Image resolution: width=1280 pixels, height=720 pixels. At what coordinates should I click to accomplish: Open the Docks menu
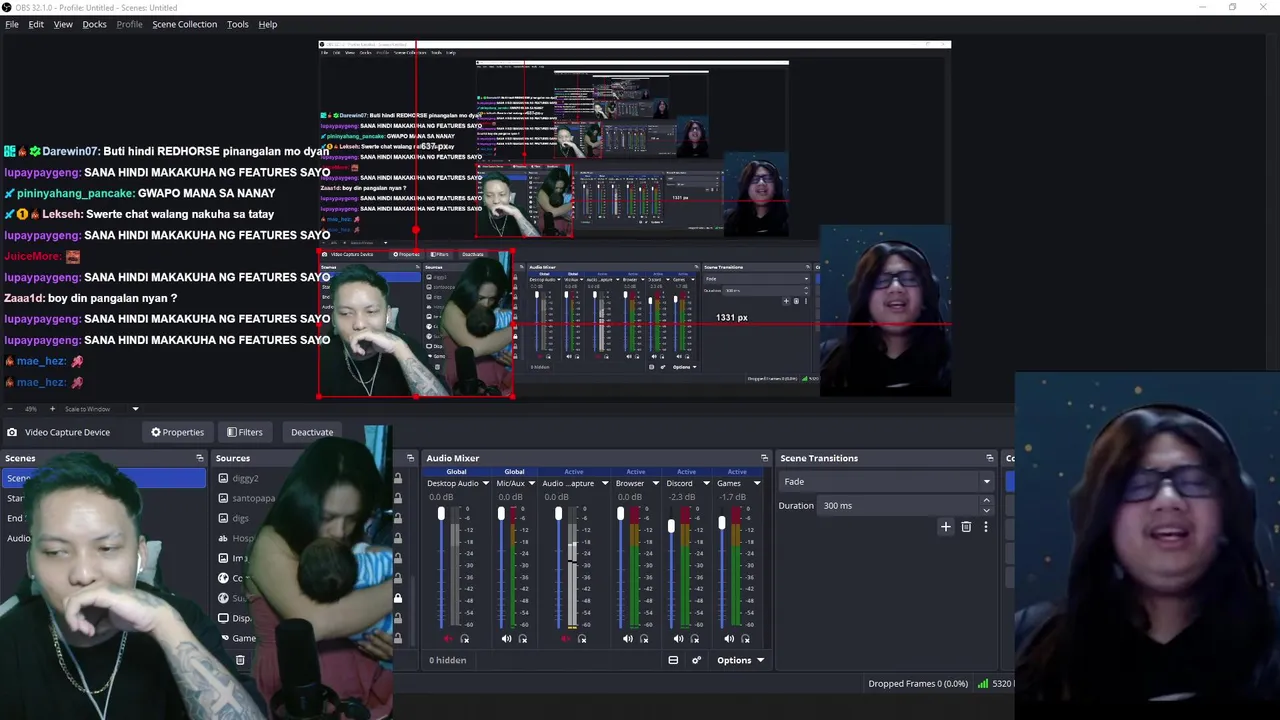(x=94, y=24)
